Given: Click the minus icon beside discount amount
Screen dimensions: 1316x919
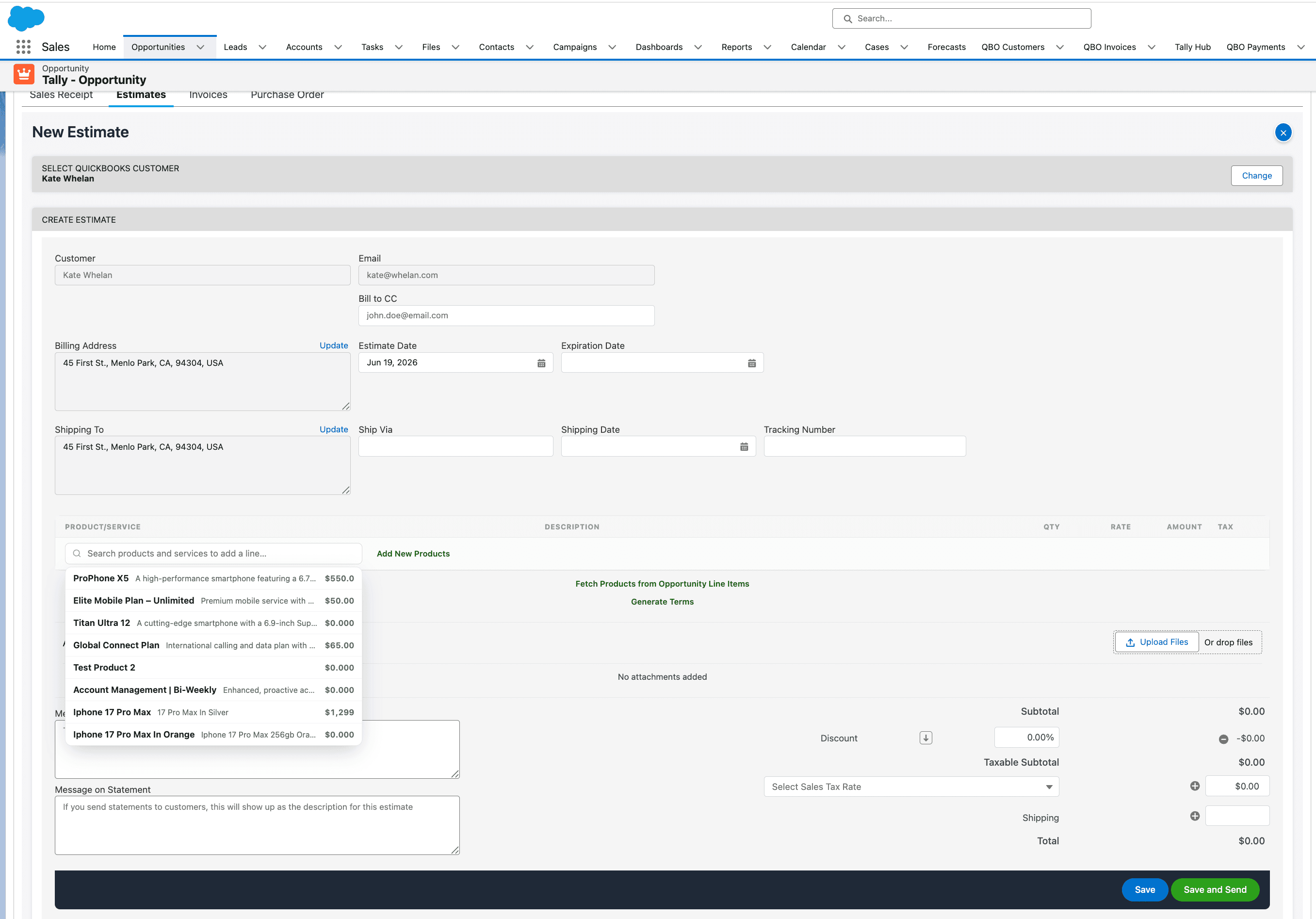Looking at the screenshot, I should point(1224,739).
